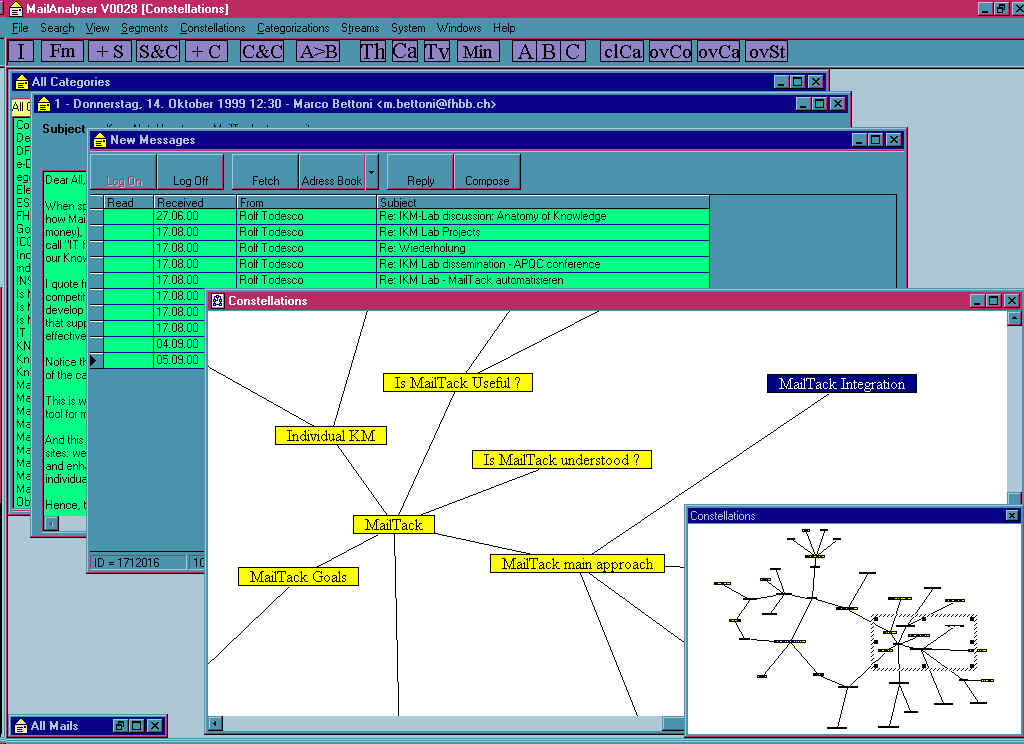The width and height of the screenshot is (1024, 744).
Task: Select the MailTack Integration node
Action: [841, 384]
